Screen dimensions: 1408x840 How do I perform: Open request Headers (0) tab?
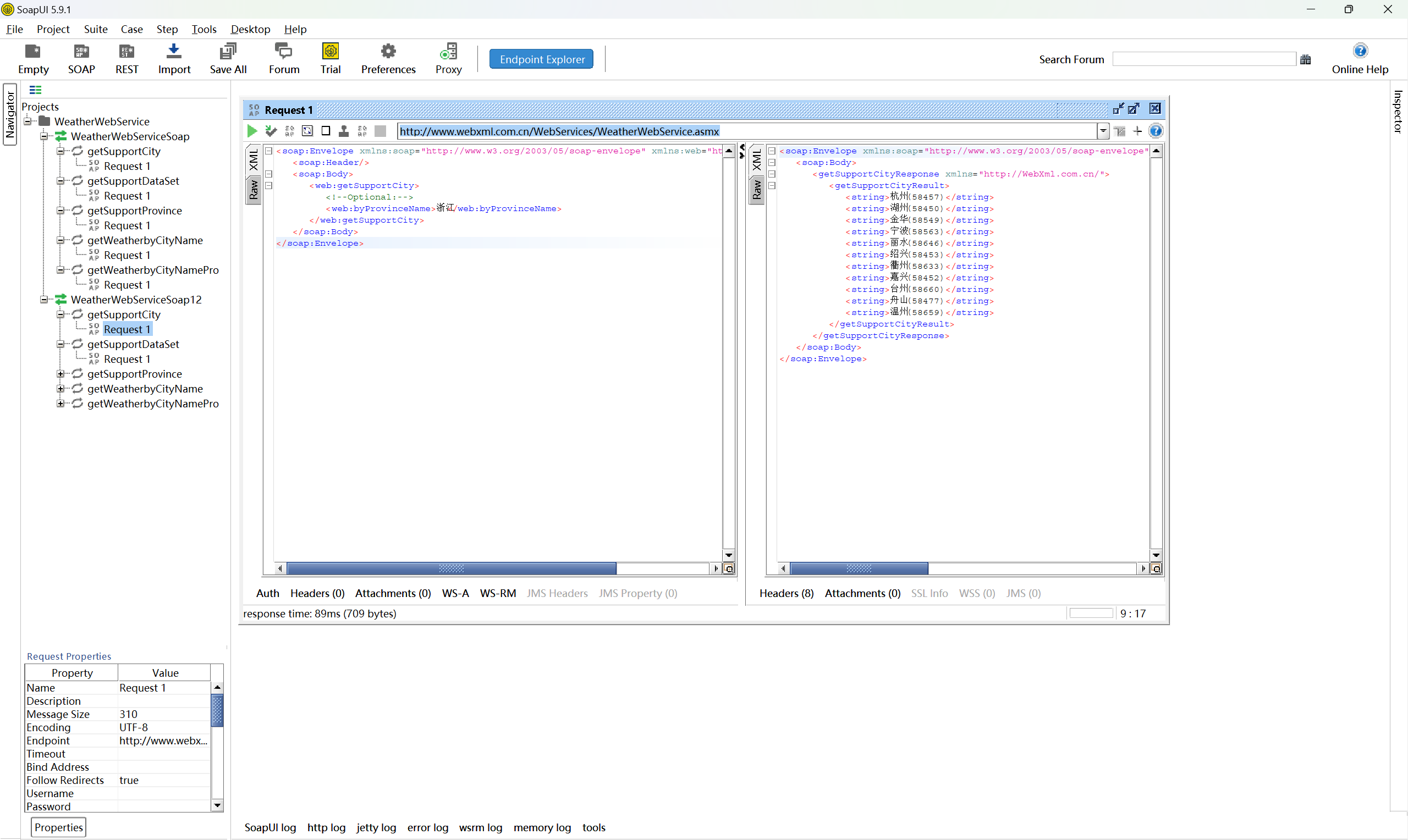pyautogui.click(x=317, y=593)
